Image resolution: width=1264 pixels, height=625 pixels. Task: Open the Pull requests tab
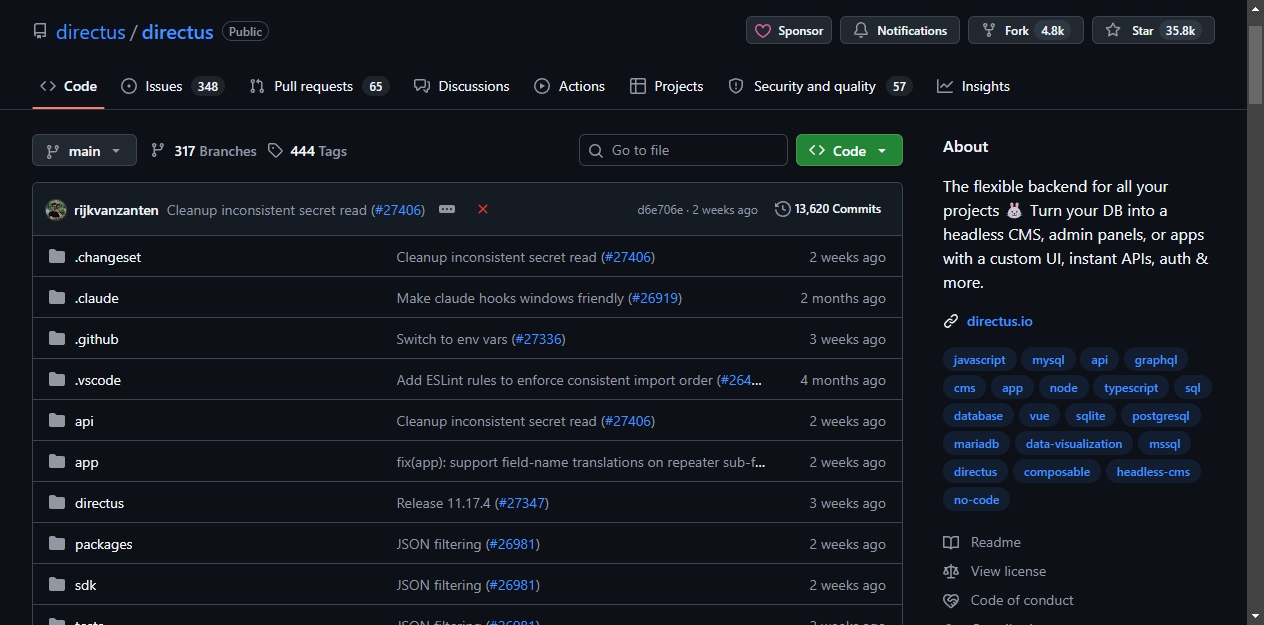(319, 86)
